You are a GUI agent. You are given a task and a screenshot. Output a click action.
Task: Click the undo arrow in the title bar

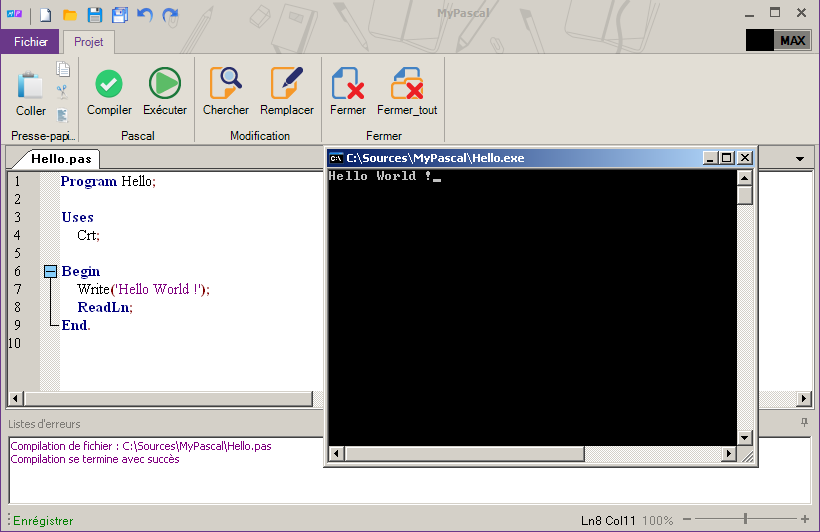coord(145,15)
